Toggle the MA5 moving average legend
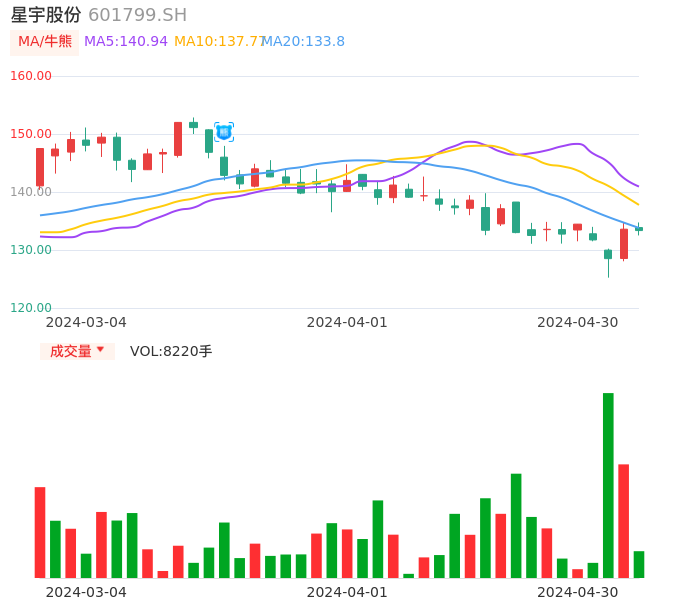This screenshot has height=606, width=686. point(126,42)
